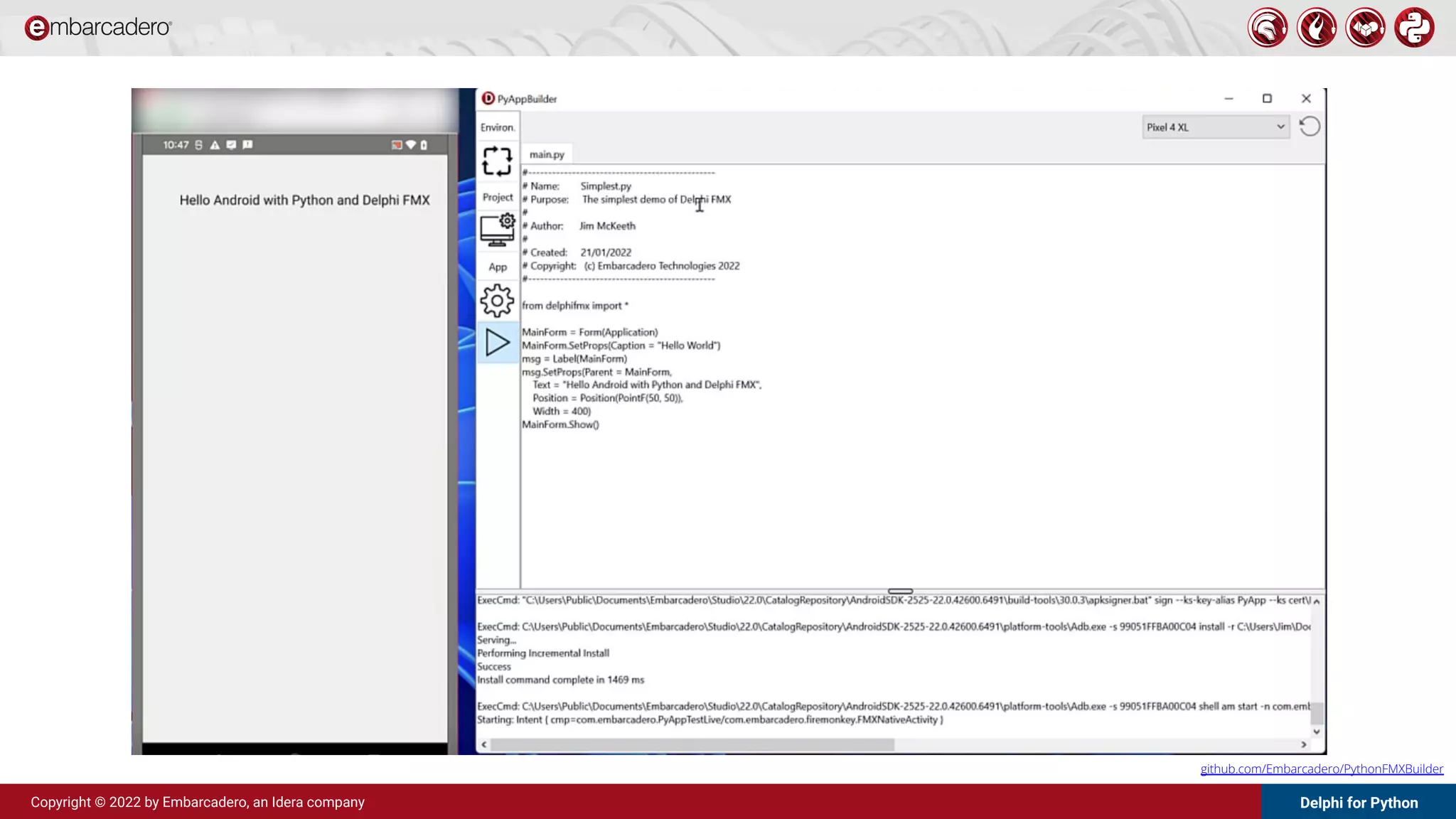This screenshot has height=819, width=1456.
Task: Click the flame logo icon in the header
Action: tap(1316, 28)
